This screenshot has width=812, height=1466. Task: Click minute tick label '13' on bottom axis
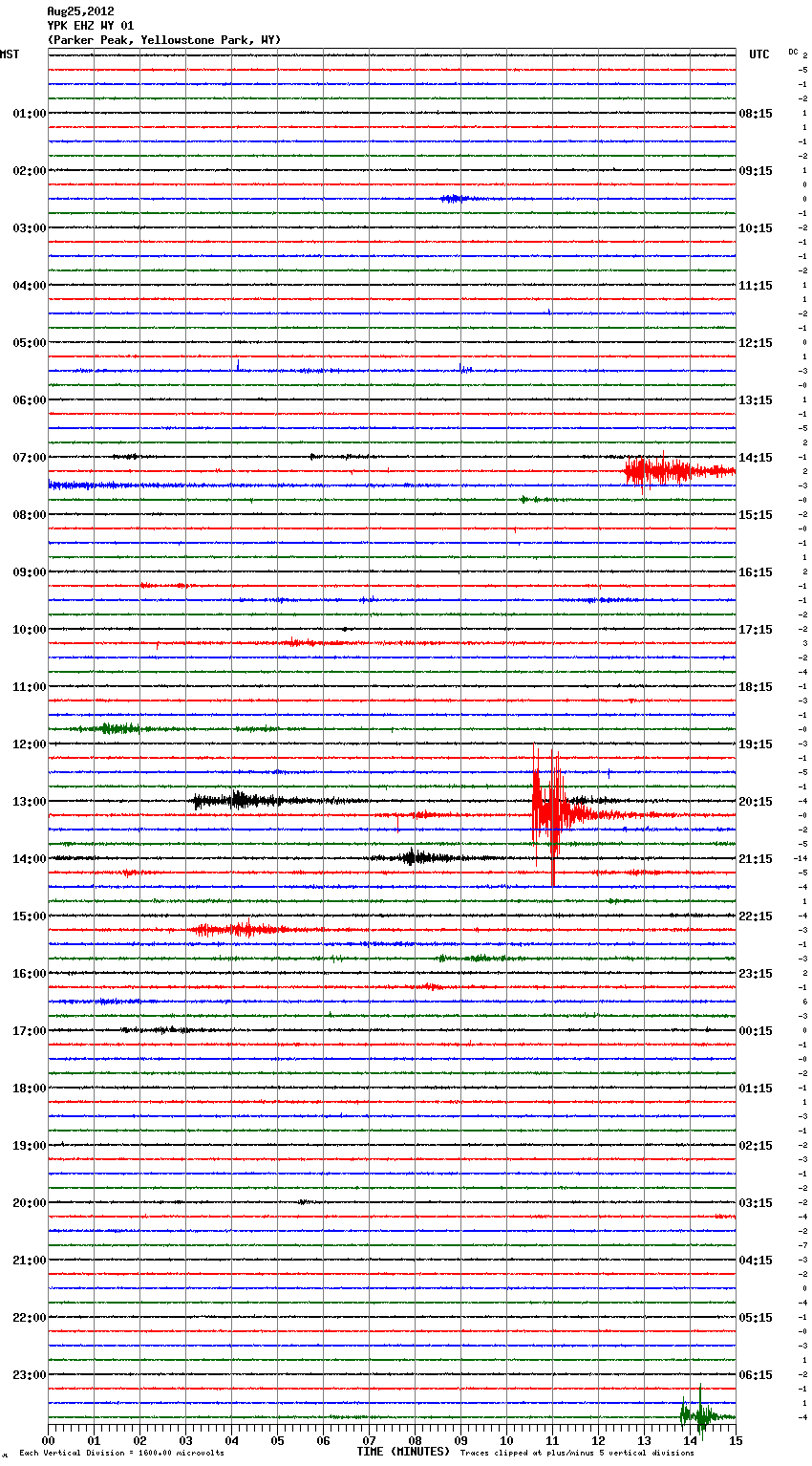point(644,1440)
